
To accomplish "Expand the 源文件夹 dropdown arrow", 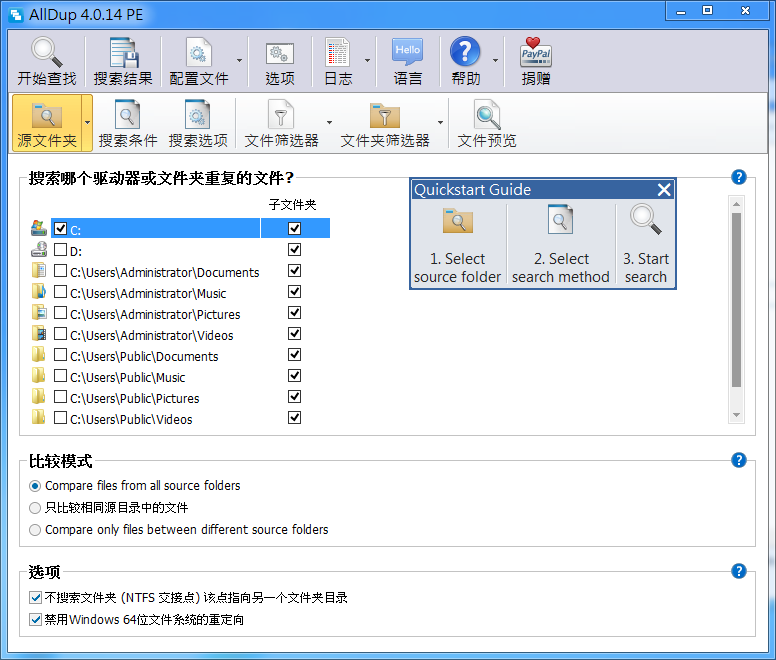I will (x=87, y=123).
